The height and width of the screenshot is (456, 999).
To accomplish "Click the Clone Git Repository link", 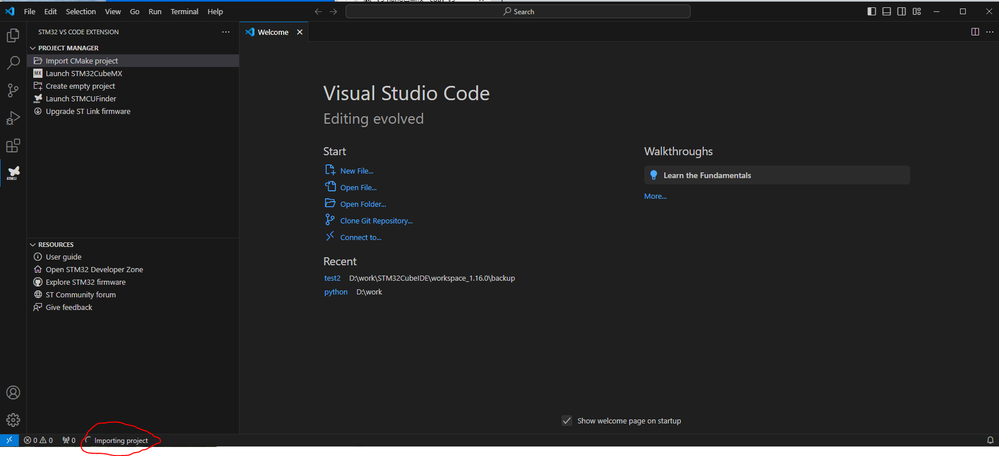I will 376,221.
